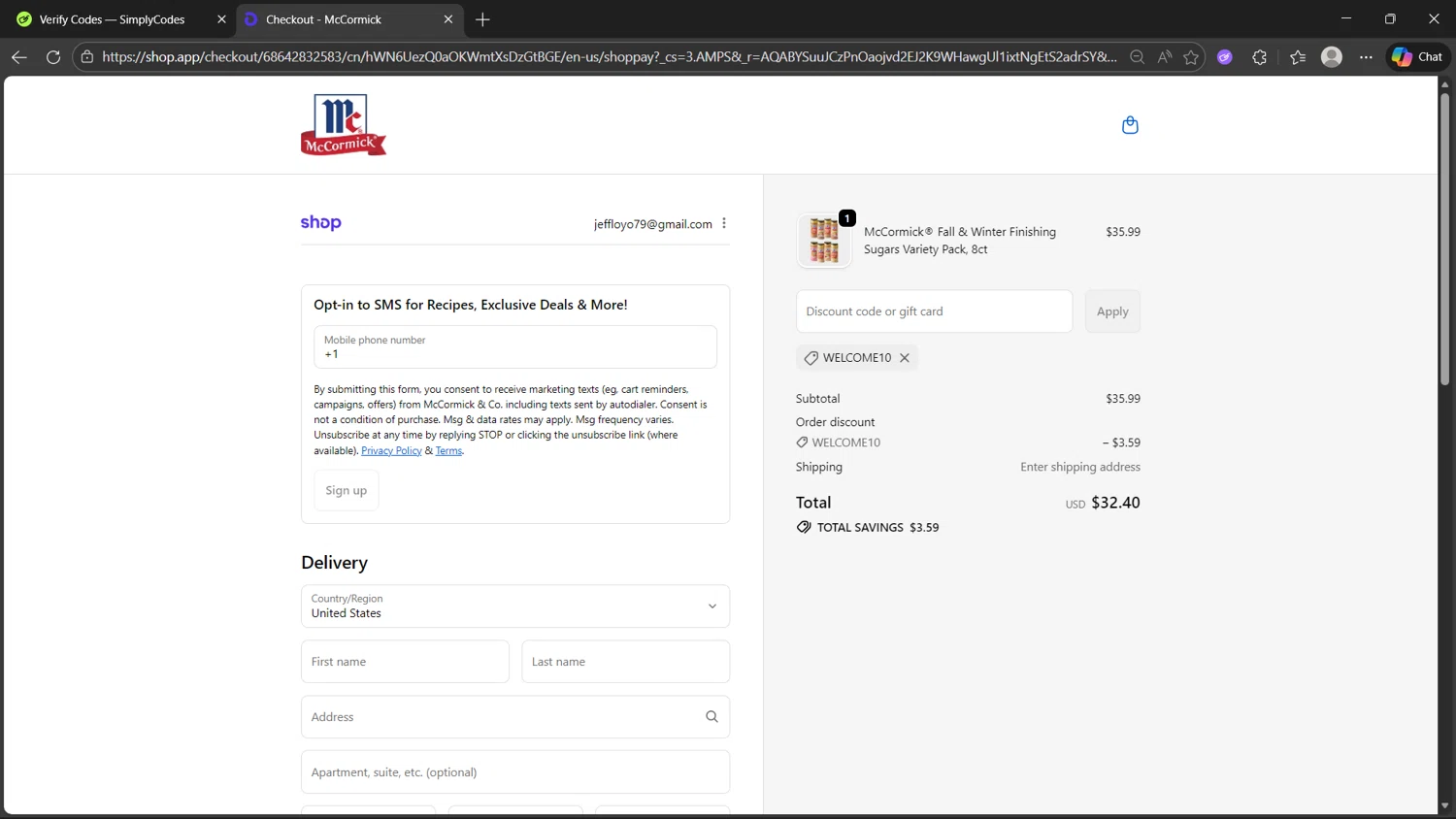The height and width of the screenshot is (819, 1456).
Task: Remove the WELCOME10 discount code chip
Action: 905,358
